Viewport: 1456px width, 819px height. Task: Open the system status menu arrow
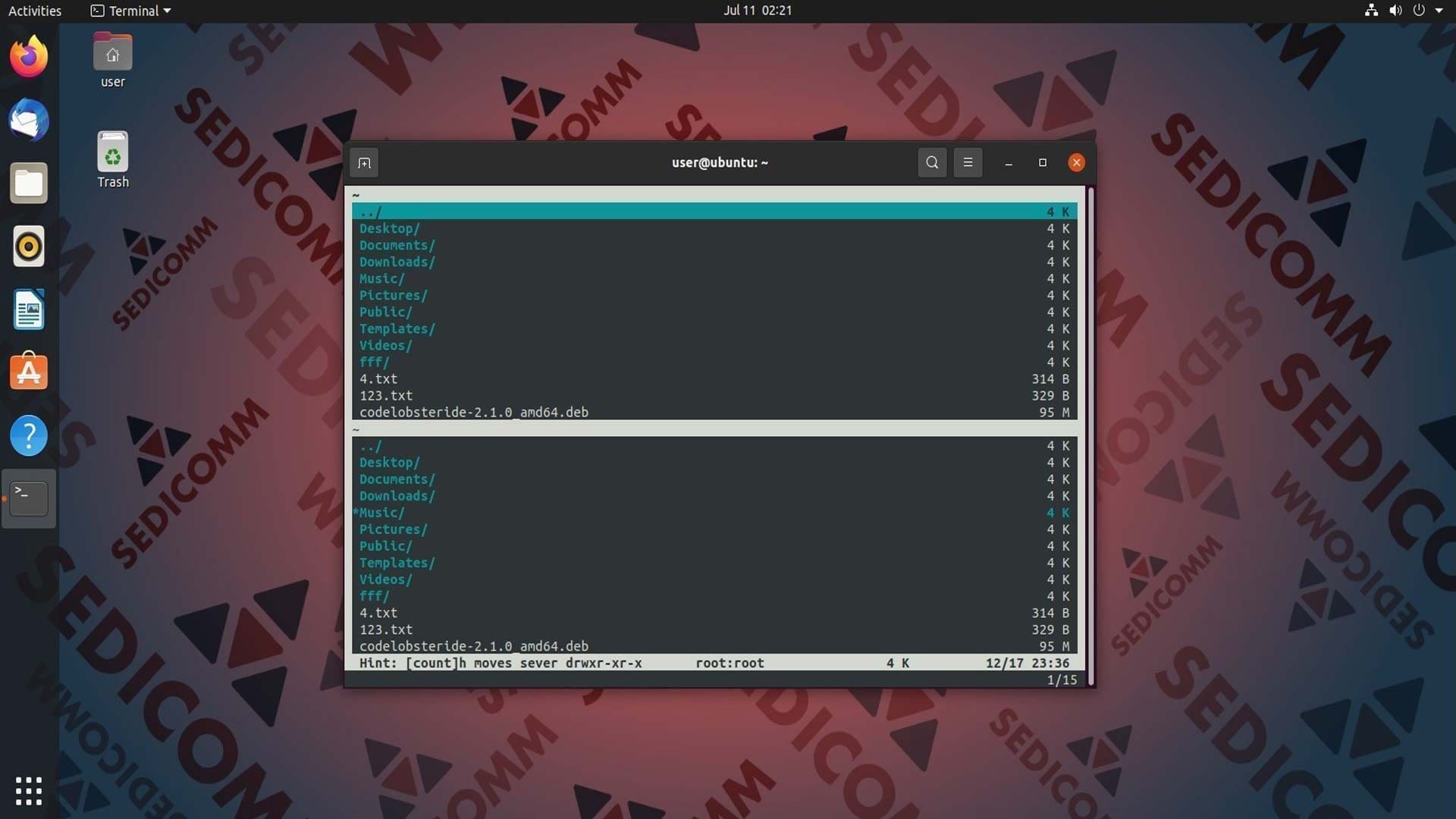point(1439,11)
